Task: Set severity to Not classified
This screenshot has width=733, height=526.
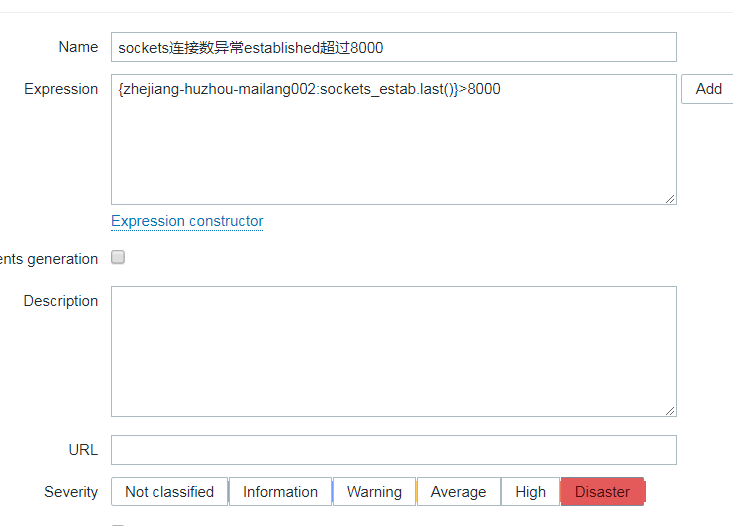Action: [x=169, y=491]
